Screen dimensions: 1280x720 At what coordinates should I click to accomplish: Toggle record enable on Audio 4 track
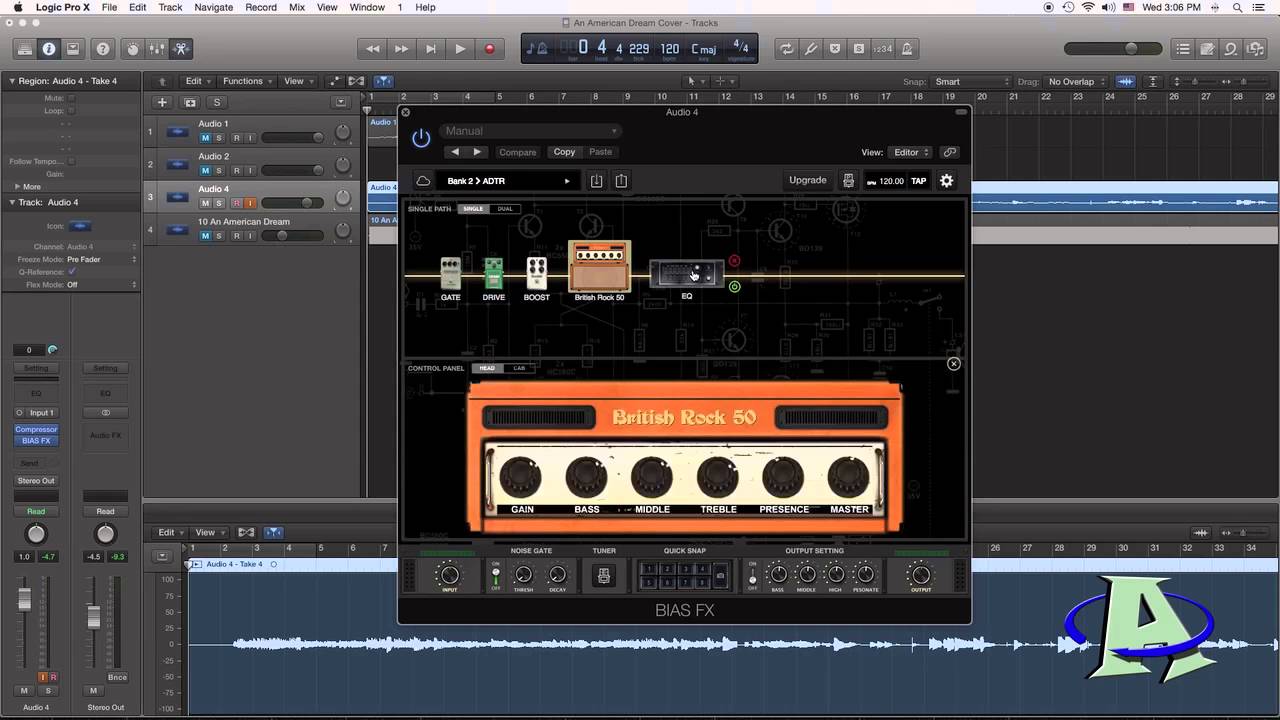tap(236, 203)
